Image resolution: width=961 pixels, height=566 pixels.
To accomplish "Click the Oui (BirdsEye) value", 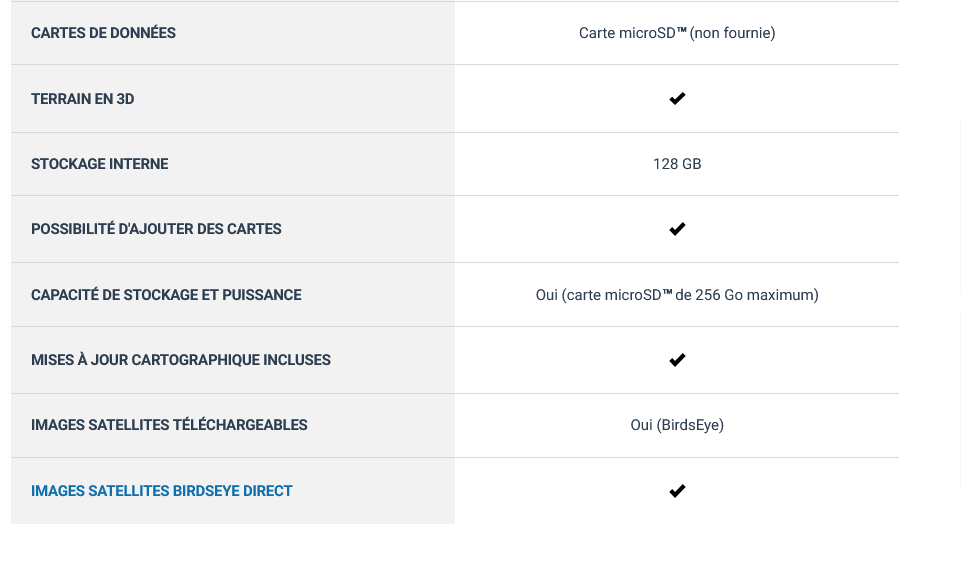I will click(x=677, y=425).
